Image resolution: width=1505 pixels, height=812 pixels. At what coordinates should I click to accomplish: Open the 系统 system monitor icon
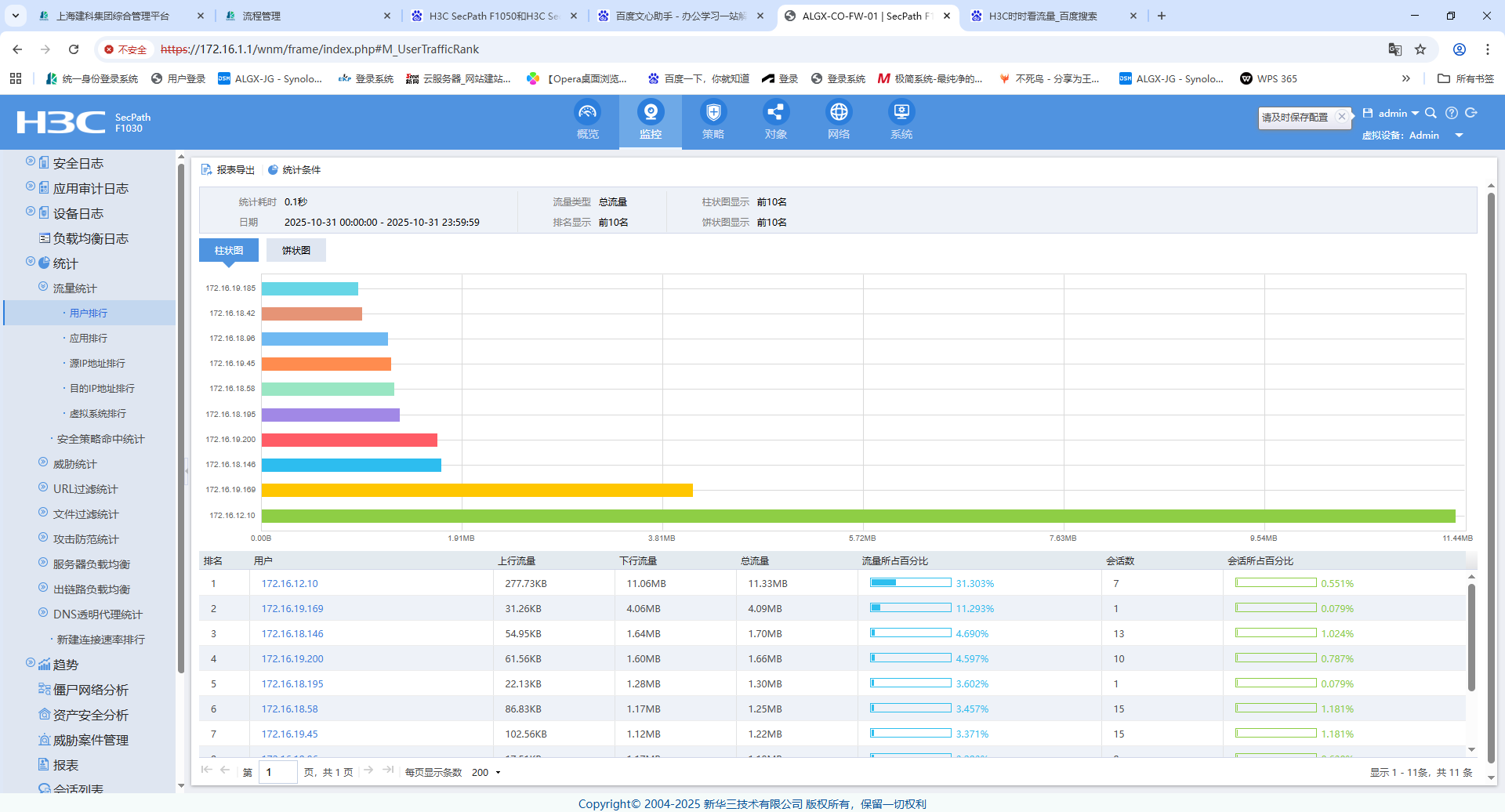point(901,113)
